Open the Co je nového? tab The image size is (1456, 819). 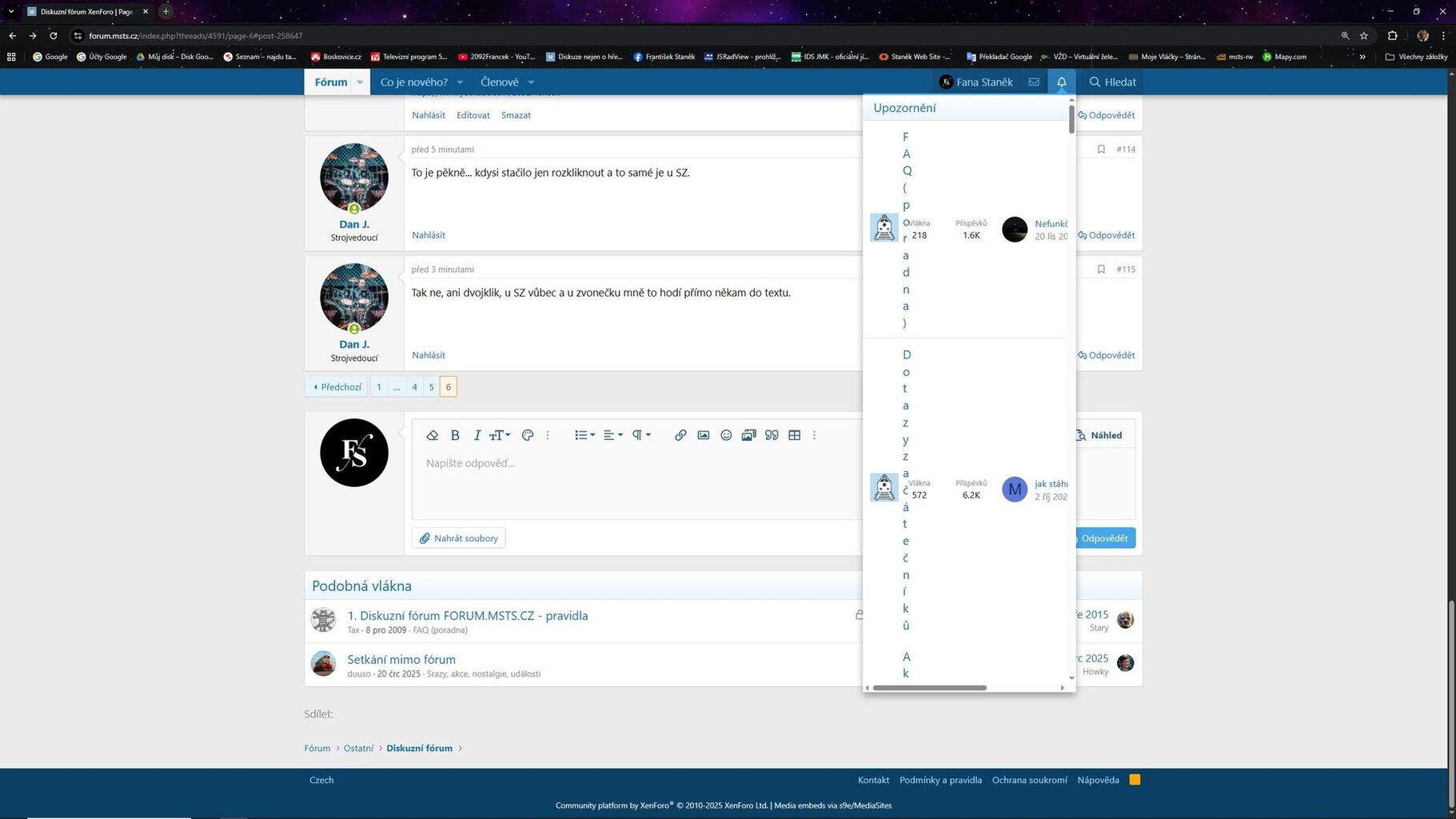413,82
